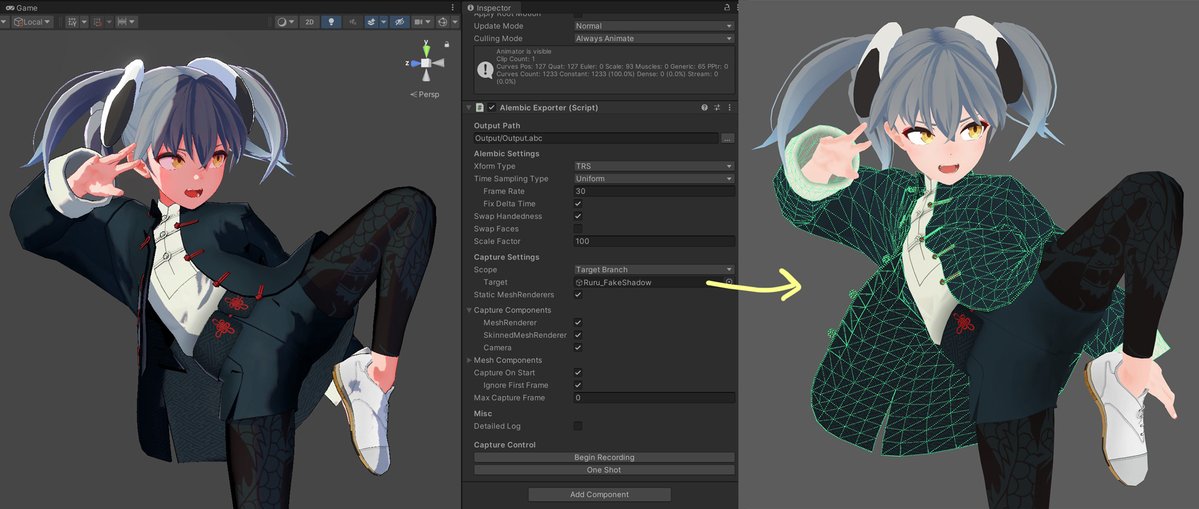Select the Inspector tab
The width and height of the screenshot is (1199, 509).
(x=489, y=8)
